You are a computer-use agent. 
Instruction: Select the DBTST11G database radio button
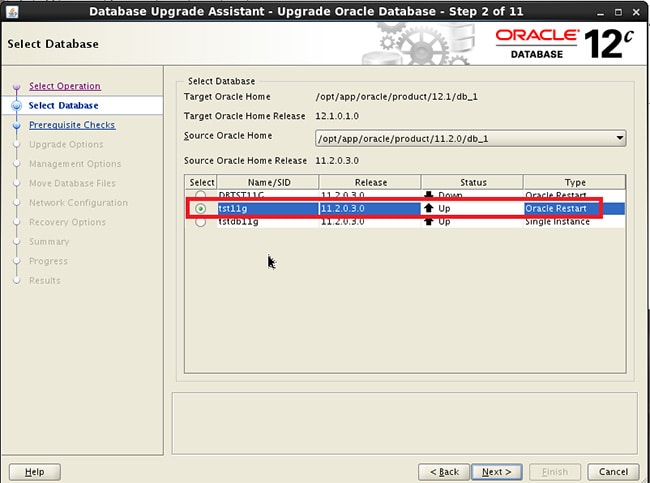pos(201,195)
